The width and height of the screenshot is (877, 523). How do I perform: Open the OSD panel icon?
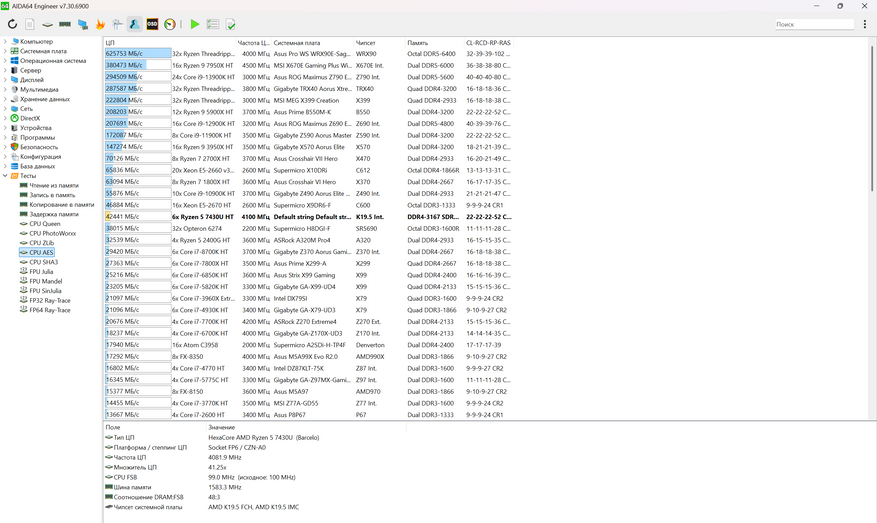pos(152,24)
